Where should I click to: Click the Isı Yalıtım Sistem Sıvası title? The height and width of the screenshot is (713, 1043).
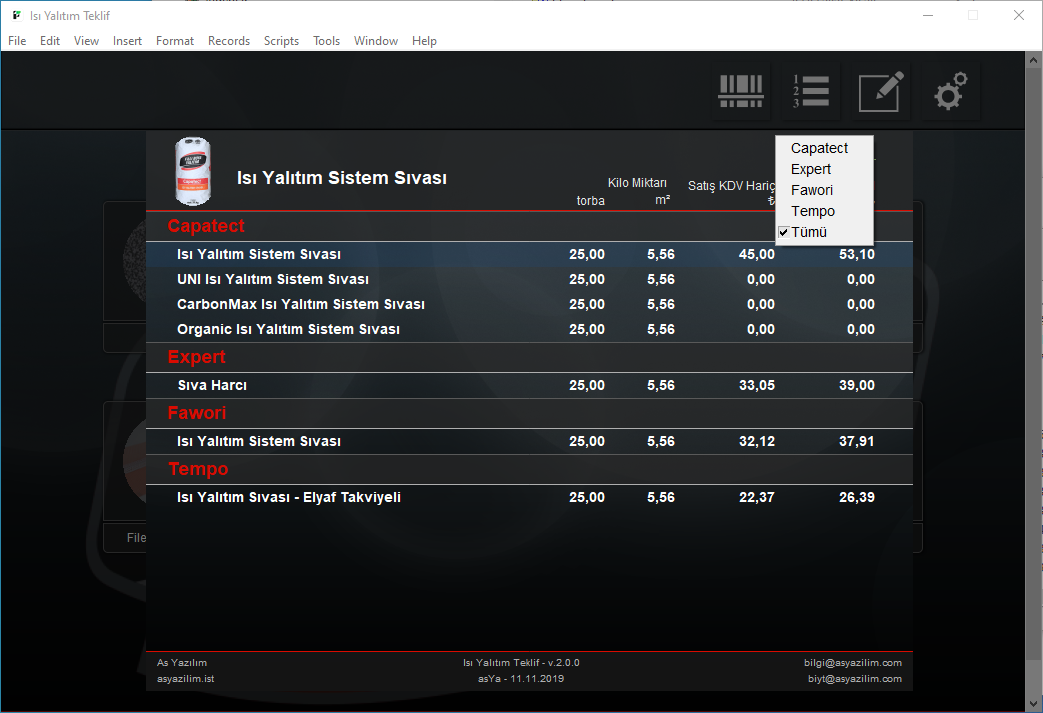pyautogui.click(x=342, y=178)
